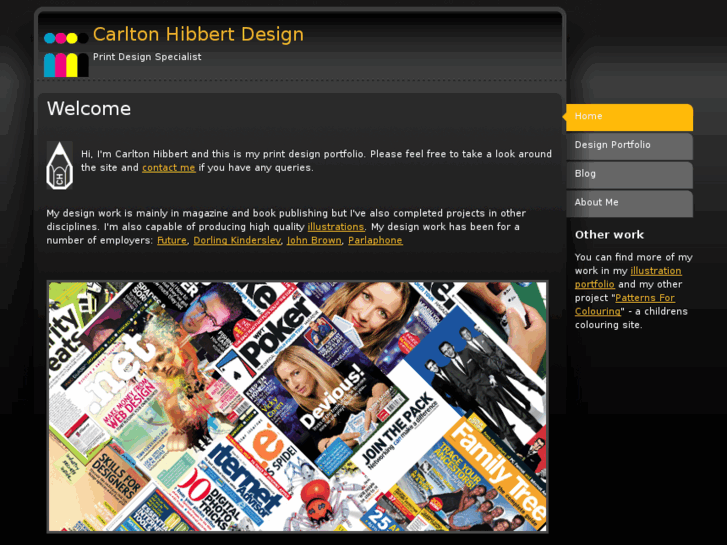Open the Dorling Kindersley link
This screenshot has width=727, height=545.
(237, 240)
